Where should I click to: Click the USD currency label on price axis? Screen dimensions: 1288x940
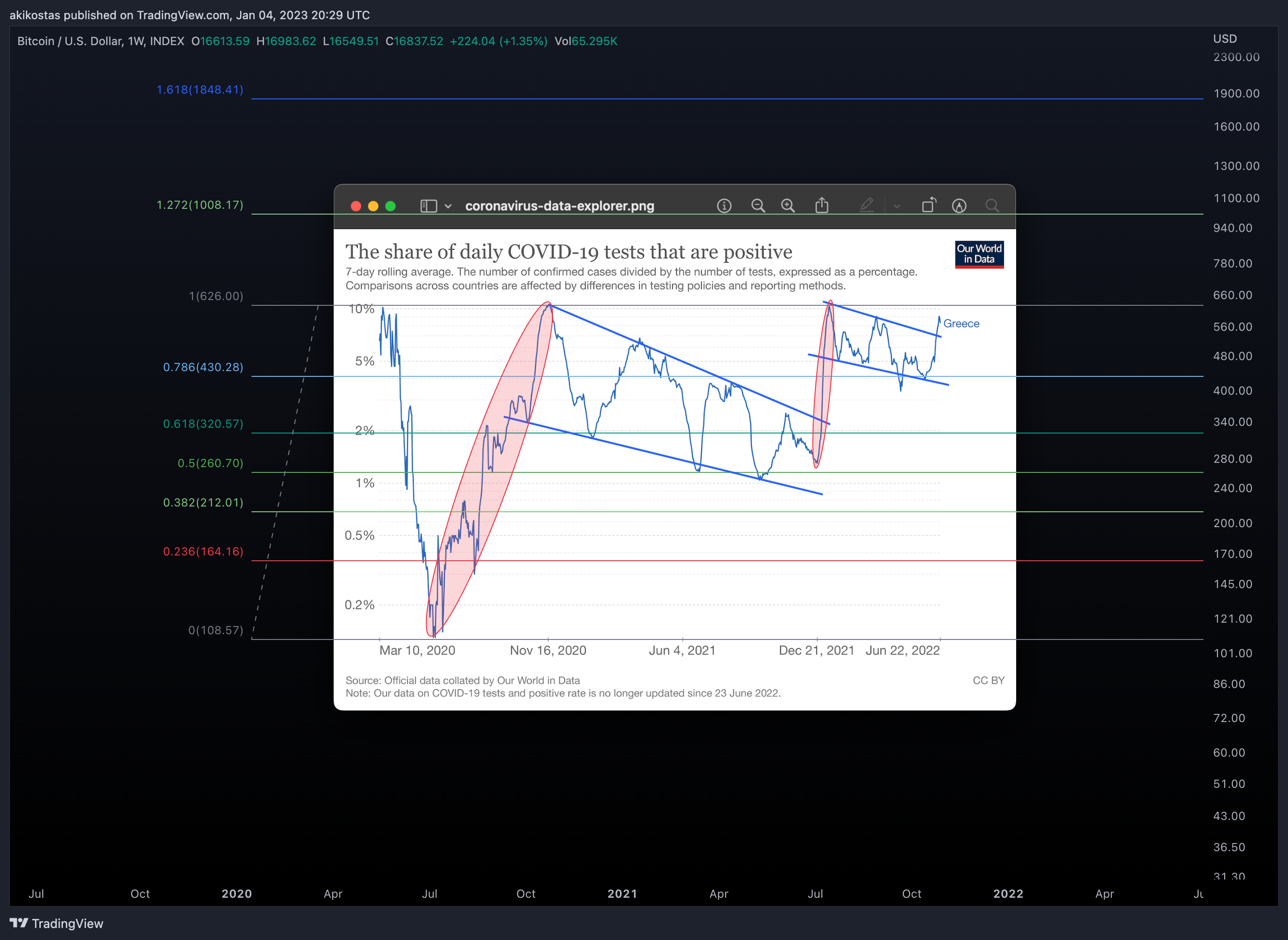[x=1225, y=39]
